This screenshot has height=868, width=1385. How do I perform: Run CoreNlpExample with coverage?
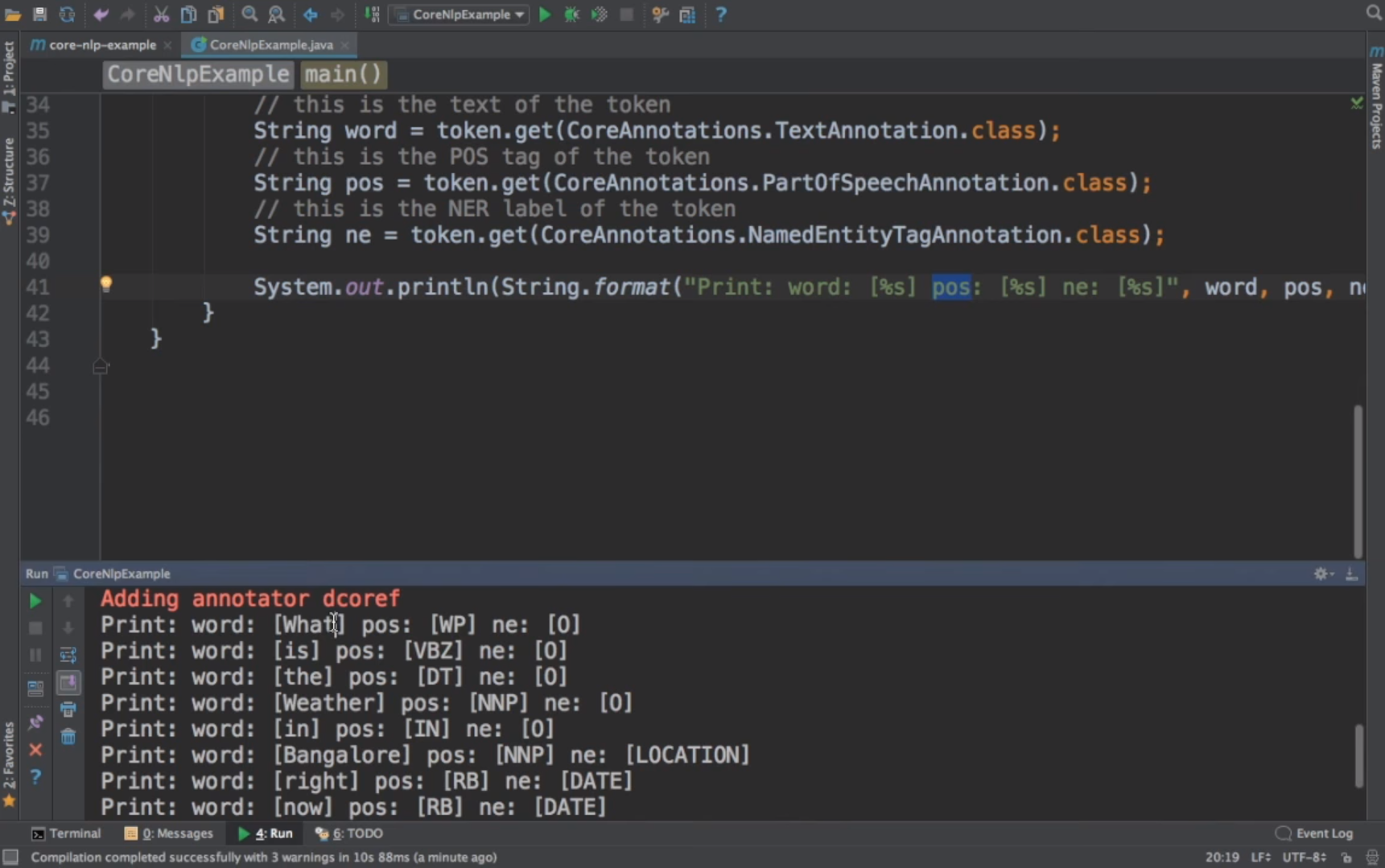click(x=600, y=14)
